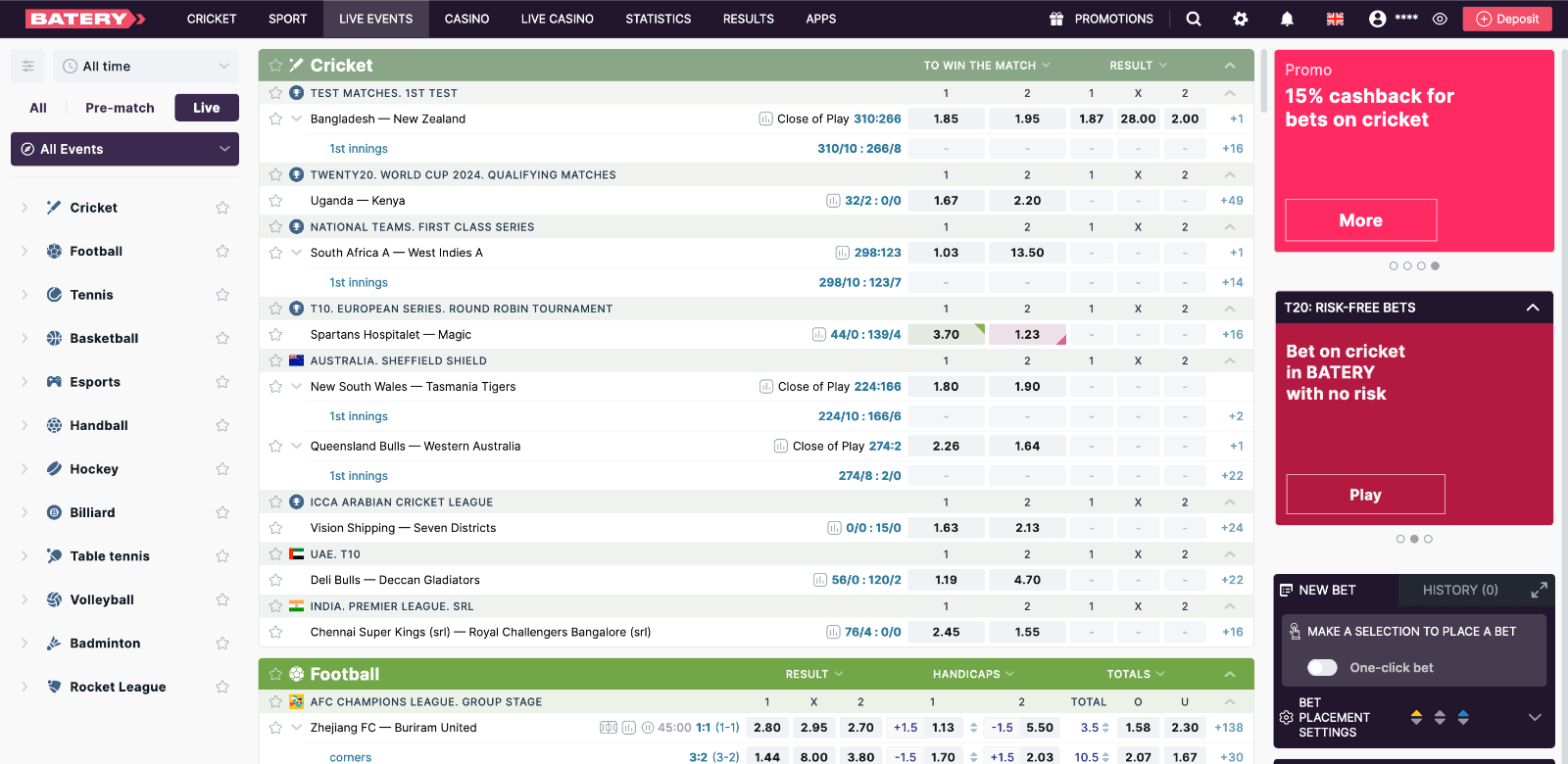Open the All time period dropdown
1568x764 pixels.
[x=146, y=66]
